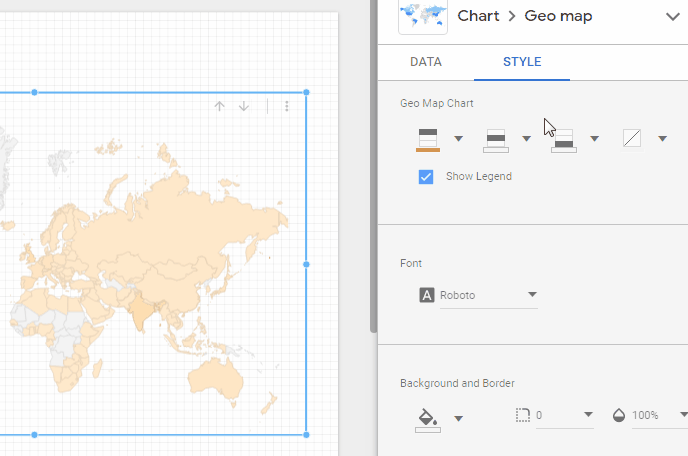Image resolution: width=688 pixels, height=456 pixels.
Task: Uncheck the Show Legend checkbox
Action: pyautogui.click(x=426, y=177)
